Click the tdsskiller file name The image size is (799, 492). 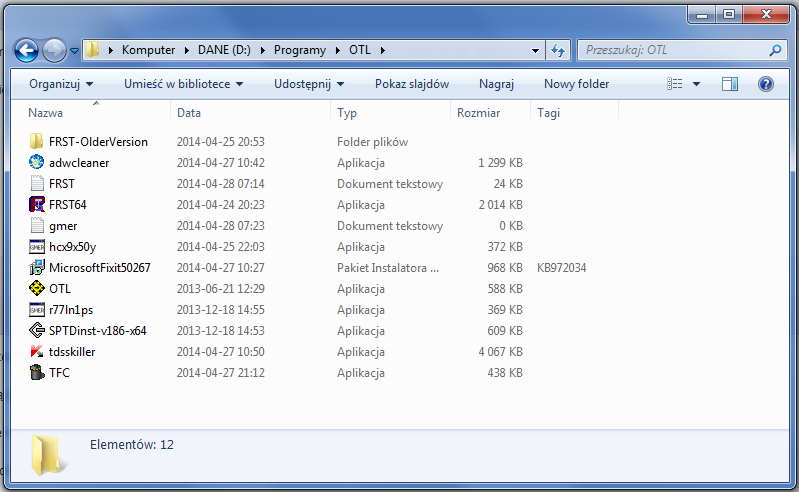[72, 351]
